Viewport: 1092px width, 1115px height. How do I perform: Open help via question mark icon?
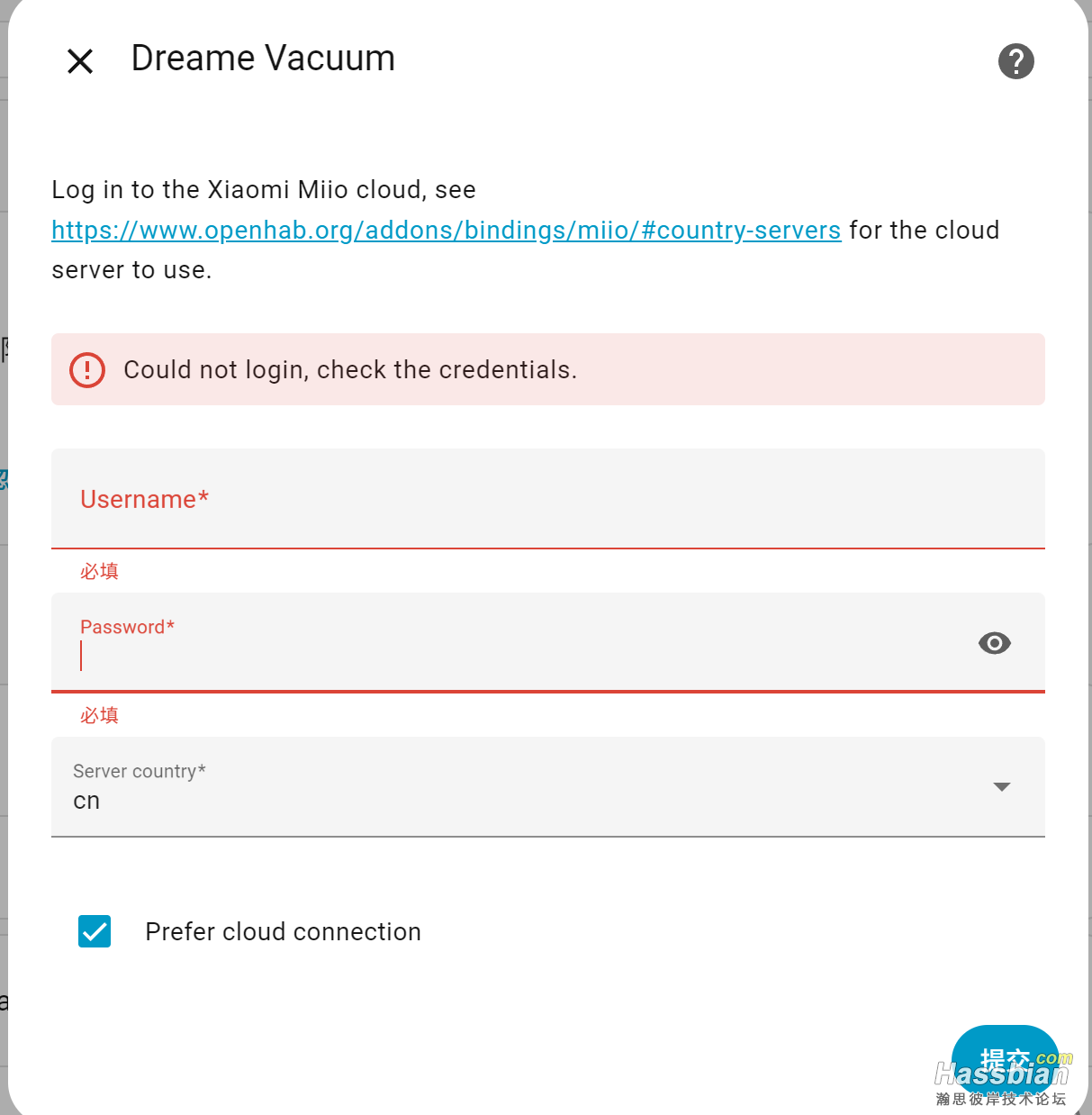point(1015,61)
